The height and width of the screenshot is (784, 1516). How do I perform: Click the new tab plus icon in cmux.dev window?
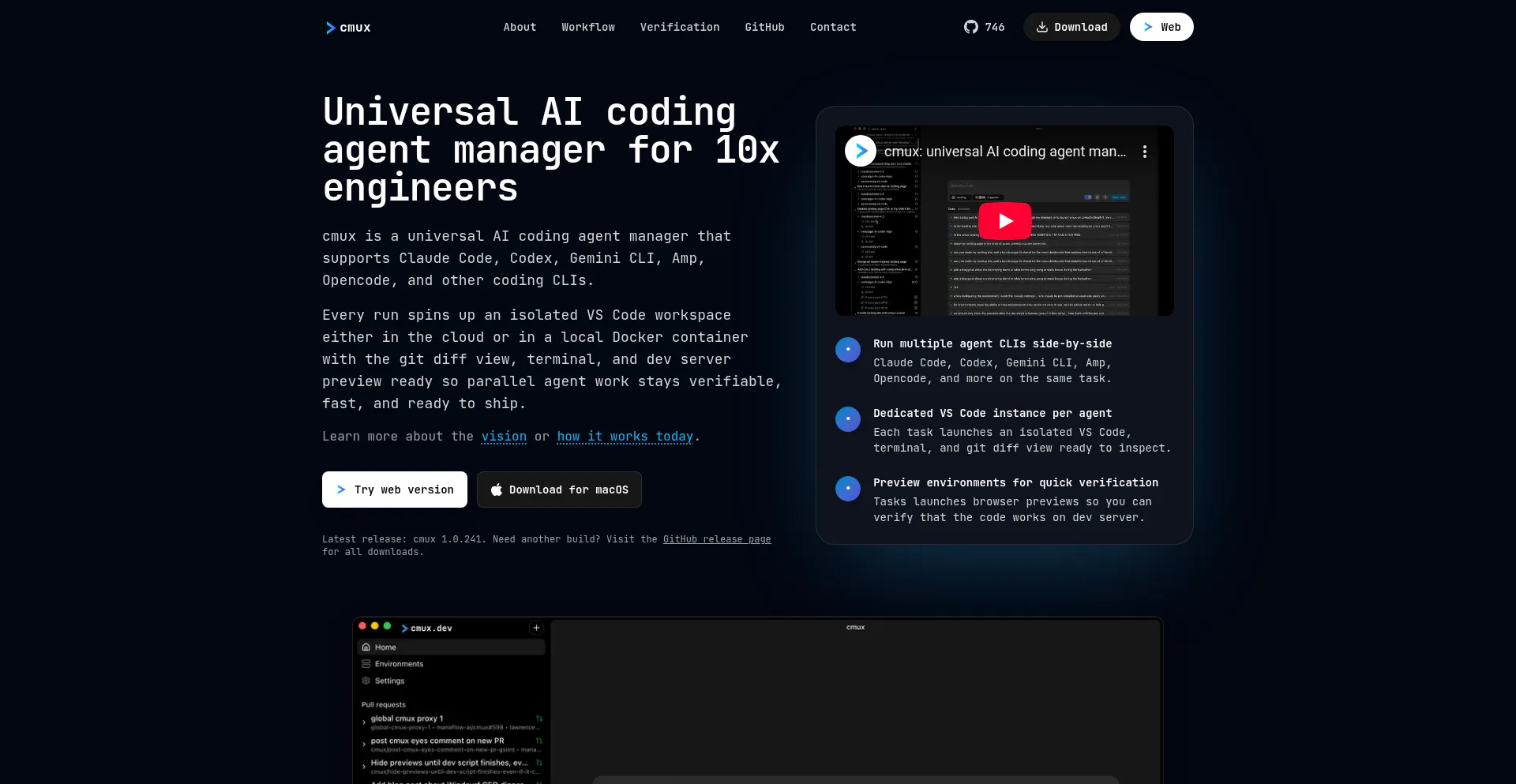536,628
